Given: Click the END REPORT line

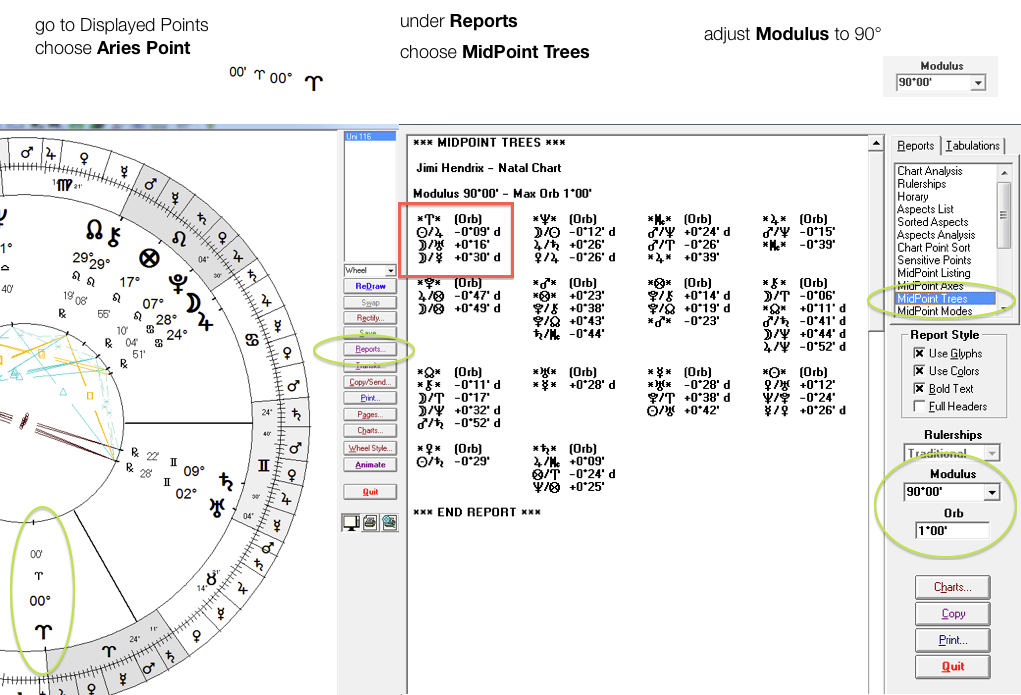Looking at the screenshot, I should [x=477, y=512].
